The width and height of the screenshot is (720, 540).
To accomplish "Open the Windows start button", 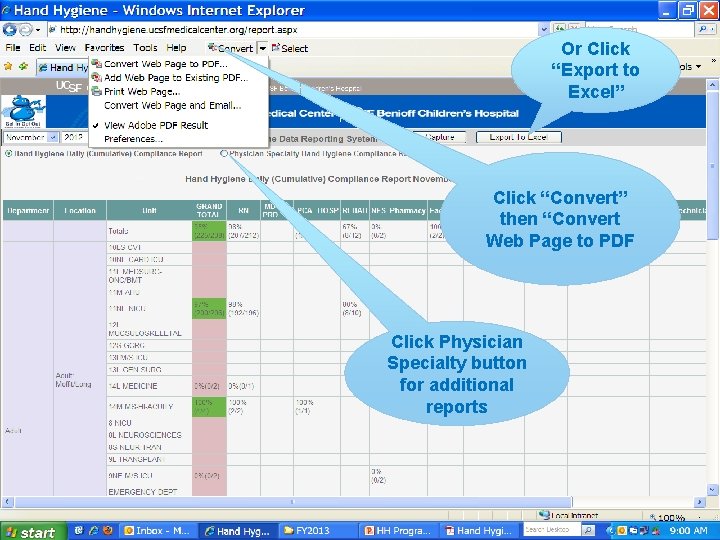I will click(32, 531).
